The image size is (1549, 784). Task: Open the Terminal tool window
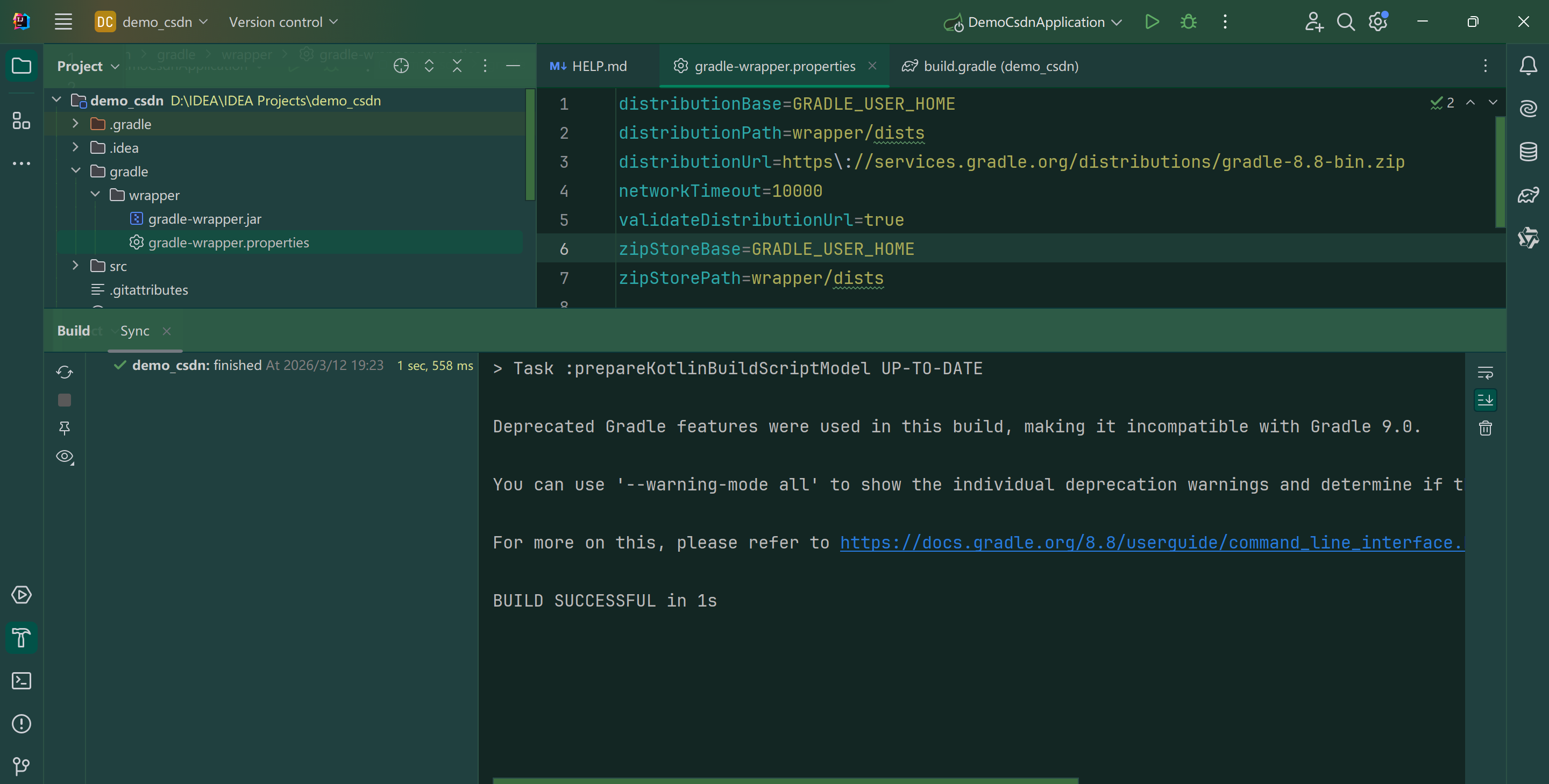click(x=21, y=681)
